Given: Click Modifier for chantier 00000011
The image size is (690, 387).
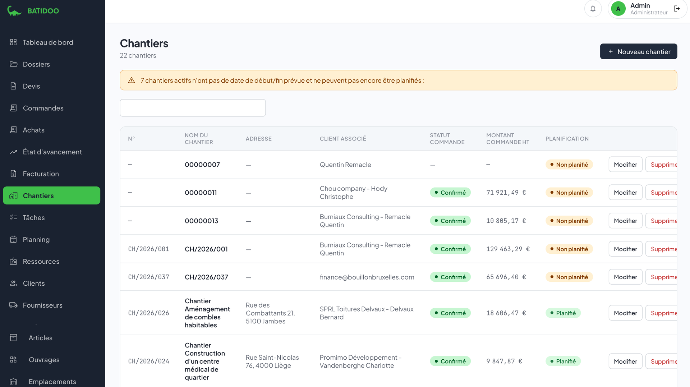Looking at the screenshot, I should 625,193.
